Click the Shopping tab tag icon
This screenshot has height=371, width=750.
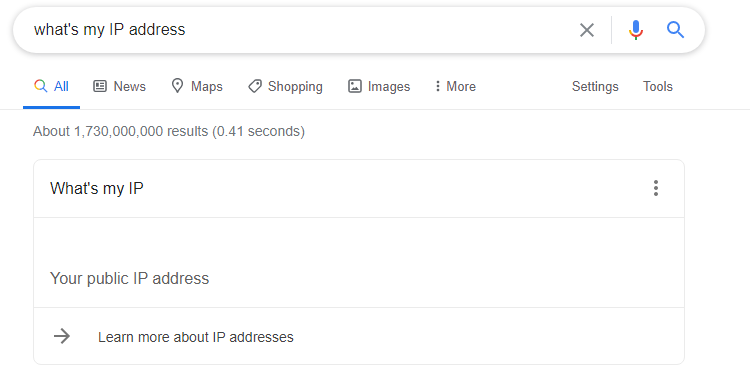[255, 87]
